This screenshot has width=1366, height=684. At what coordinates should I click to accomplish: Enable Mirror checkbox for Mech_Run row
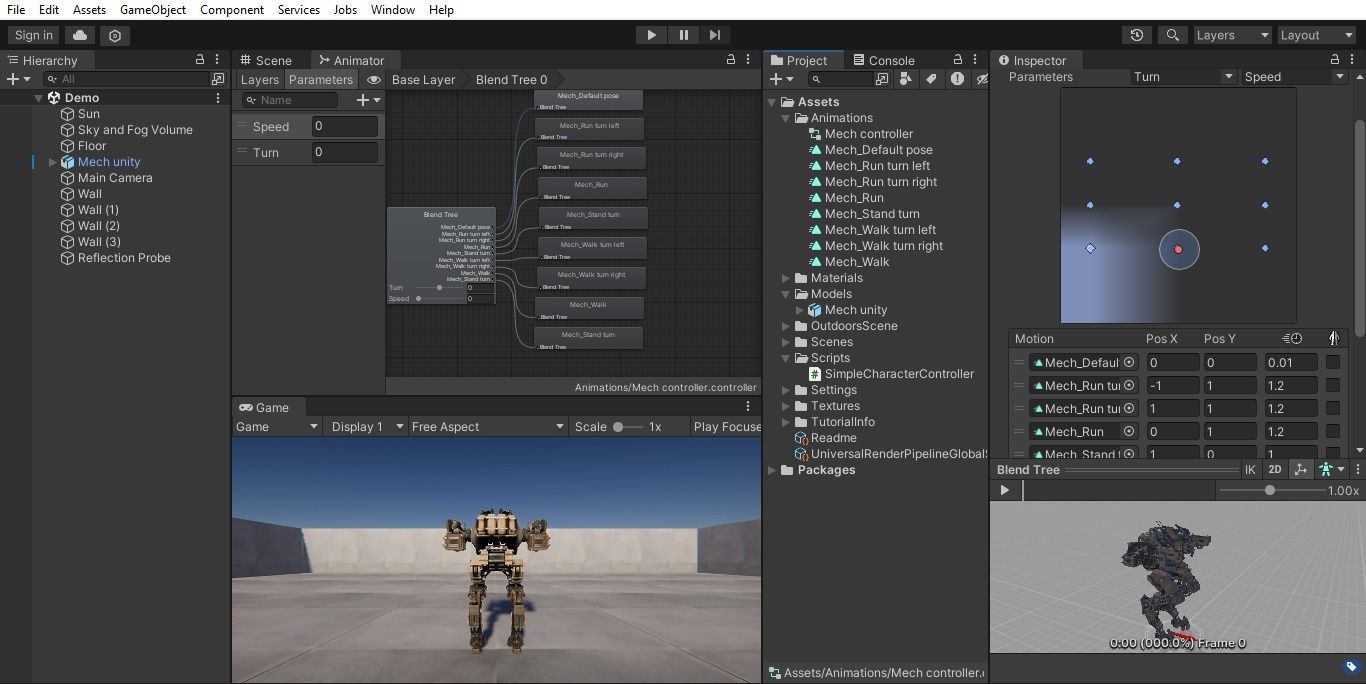click(x=1333, y=431)
